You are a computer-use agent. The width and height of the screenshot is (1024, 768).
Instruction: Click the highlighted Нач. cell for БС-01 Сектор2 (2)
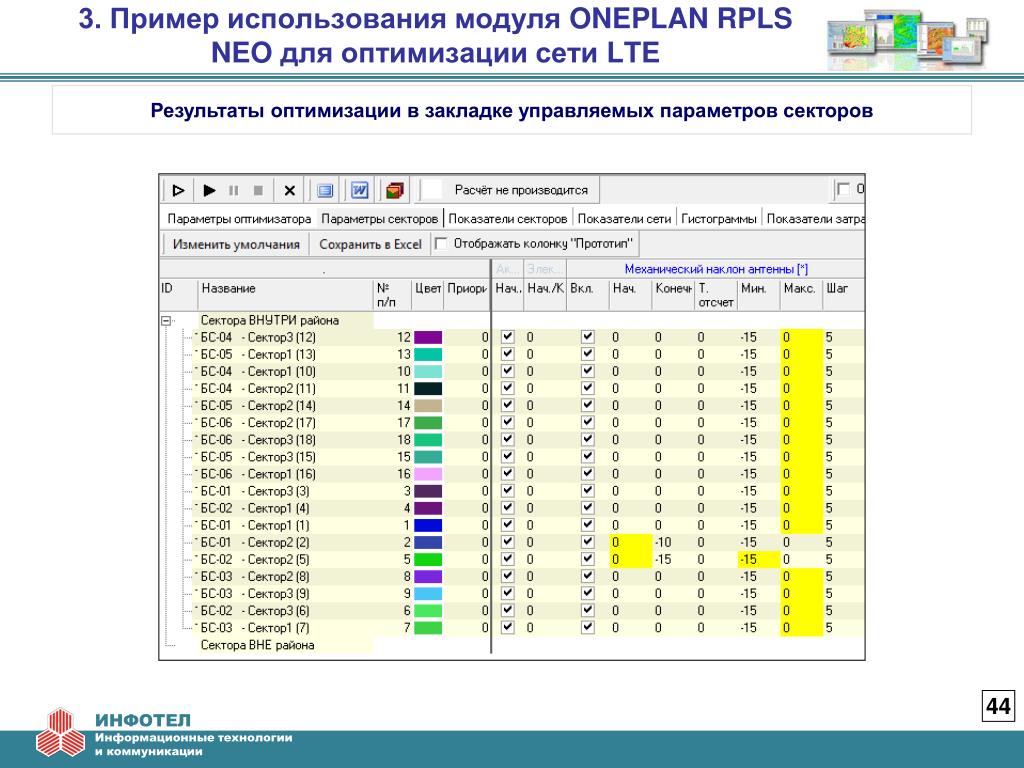[x=630, y=543]
